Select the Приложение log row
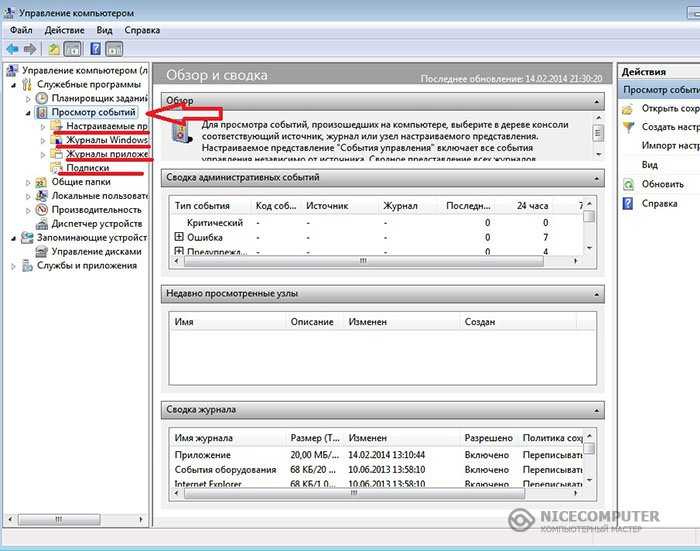This screenshot has width=700, height=551. pos(378,455)
